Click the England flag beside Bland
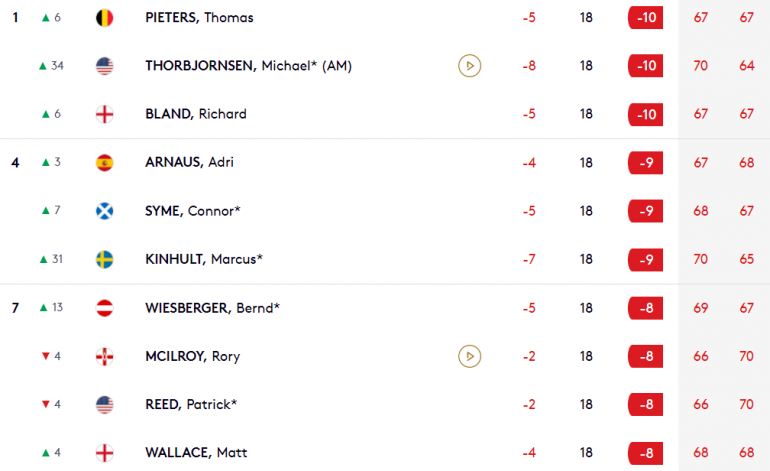Viewport: 770px width, 471px height. 105,114
